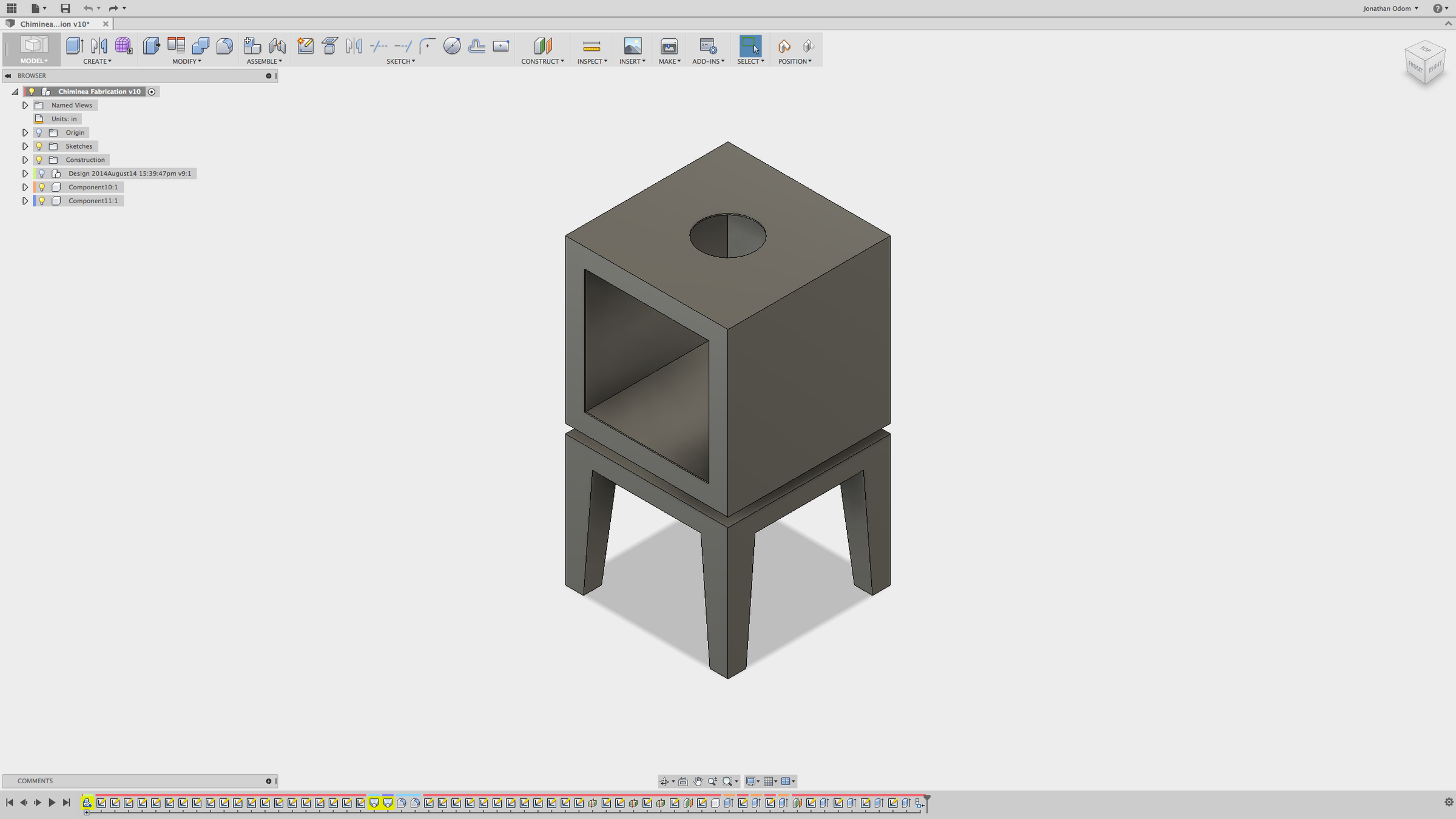Open the 3D Print icon under Make
Viewport: 1456px width, 819px height.
coord(669,47)
